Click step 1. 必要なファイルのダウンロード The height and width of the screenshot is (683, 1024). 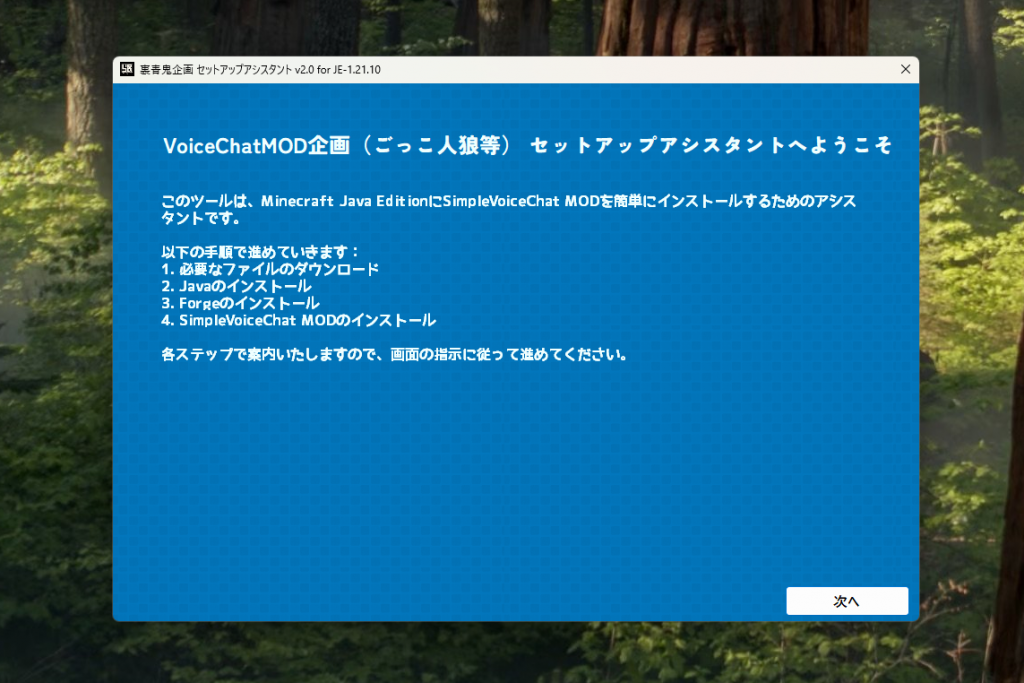[270, 269]
